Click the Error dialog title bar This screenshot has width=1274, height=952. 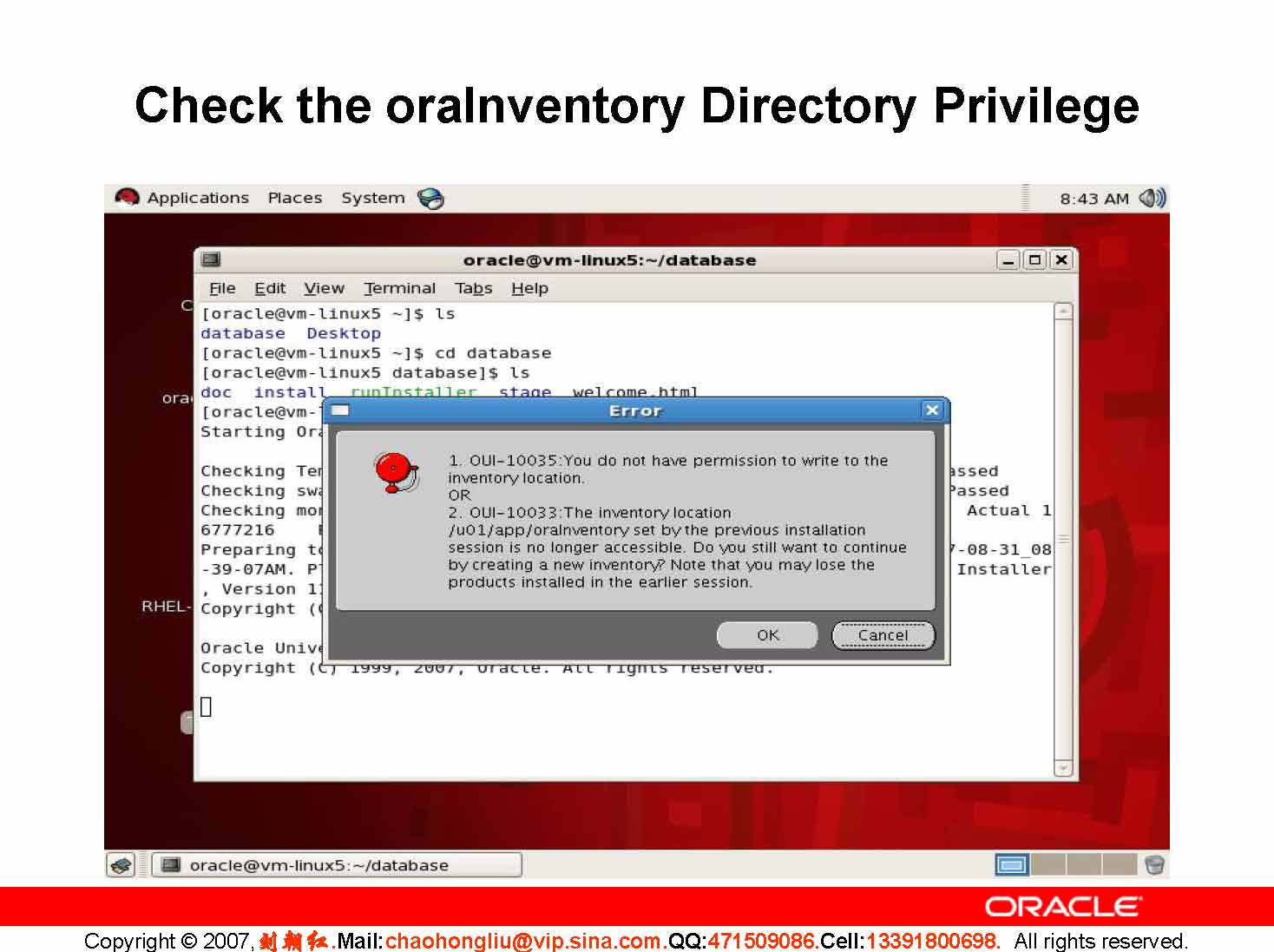pyautogui.click(x=636, y=410)
